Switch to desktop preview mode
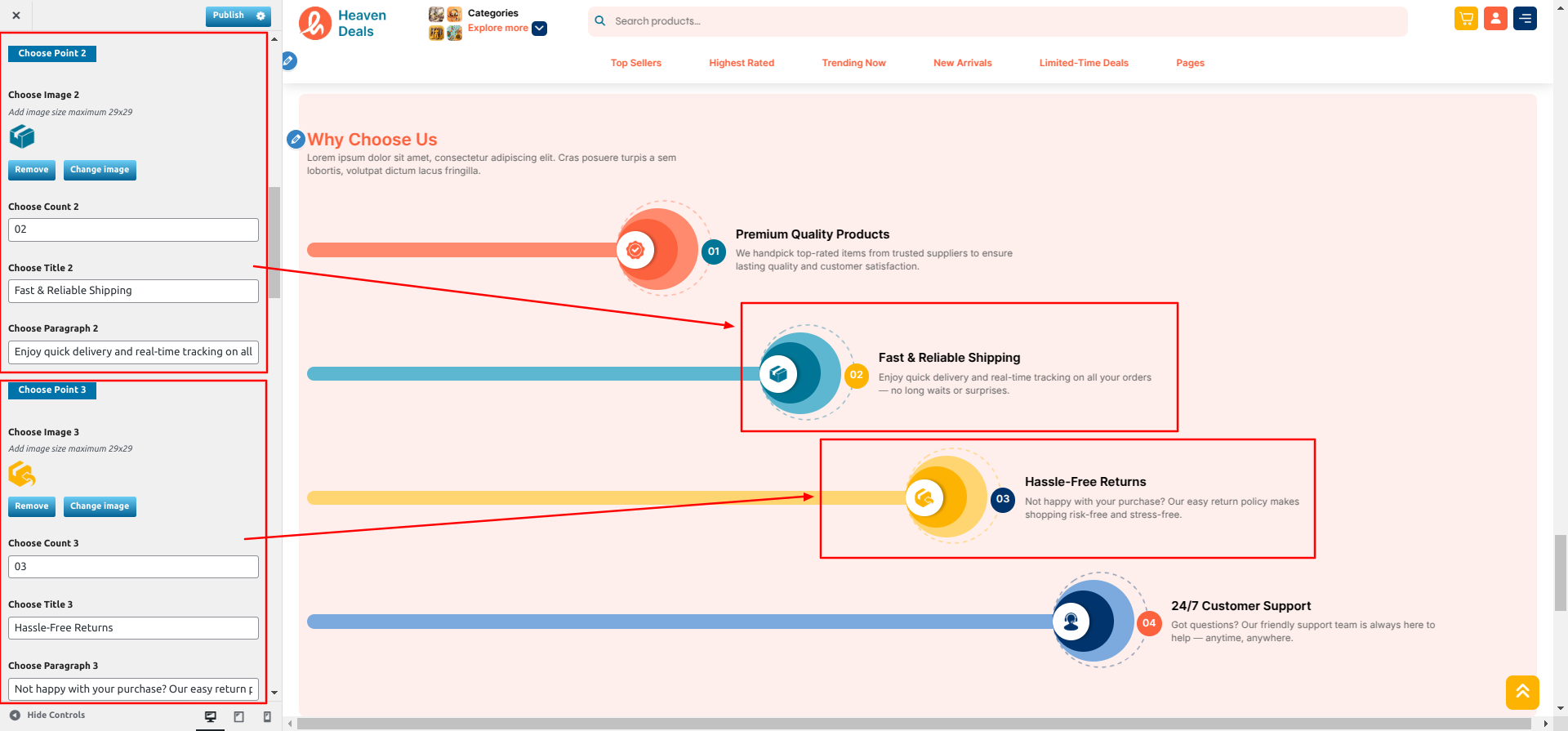The image size is (1568, 731). coord(211,716)
